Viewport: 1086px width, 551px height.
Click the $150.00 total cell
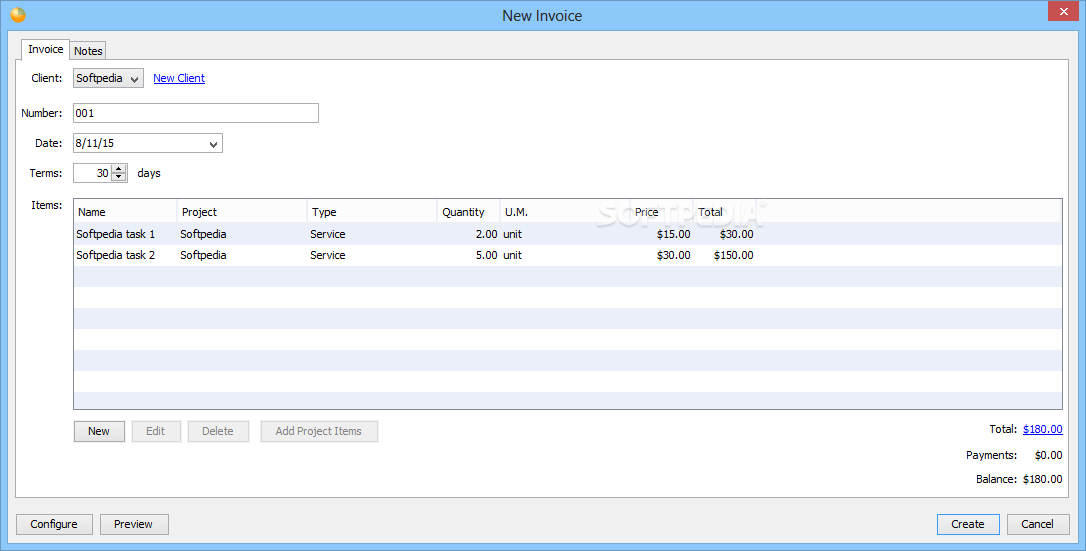733,255
